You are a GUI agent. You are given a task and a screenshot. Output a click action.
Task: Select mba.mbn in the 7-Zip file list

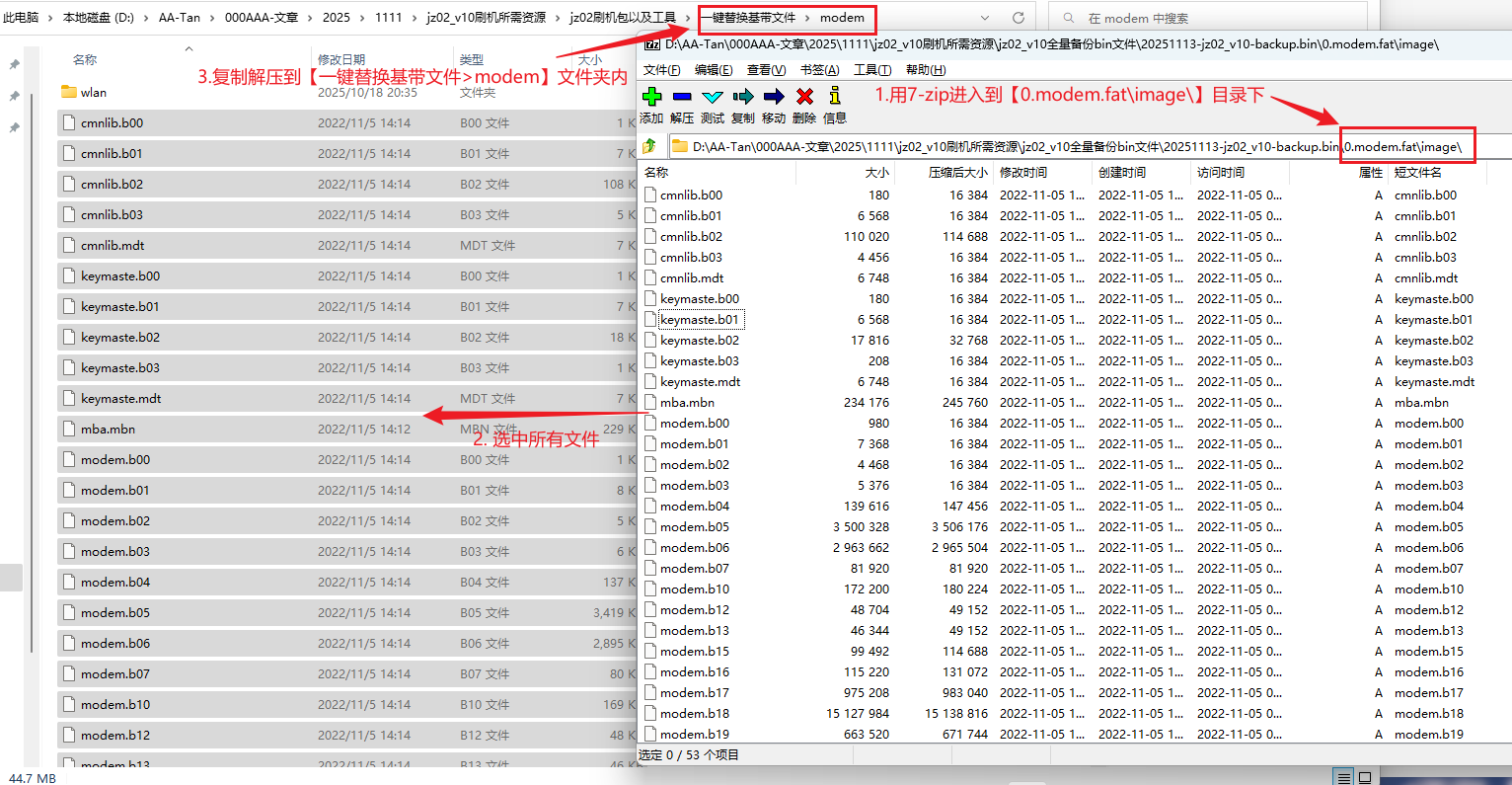tap(687, 403)
